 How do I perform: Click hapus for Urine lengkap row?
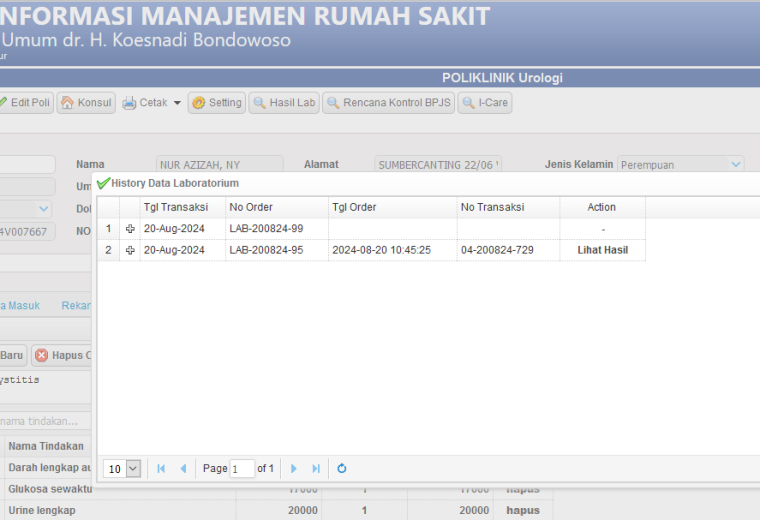522,510
